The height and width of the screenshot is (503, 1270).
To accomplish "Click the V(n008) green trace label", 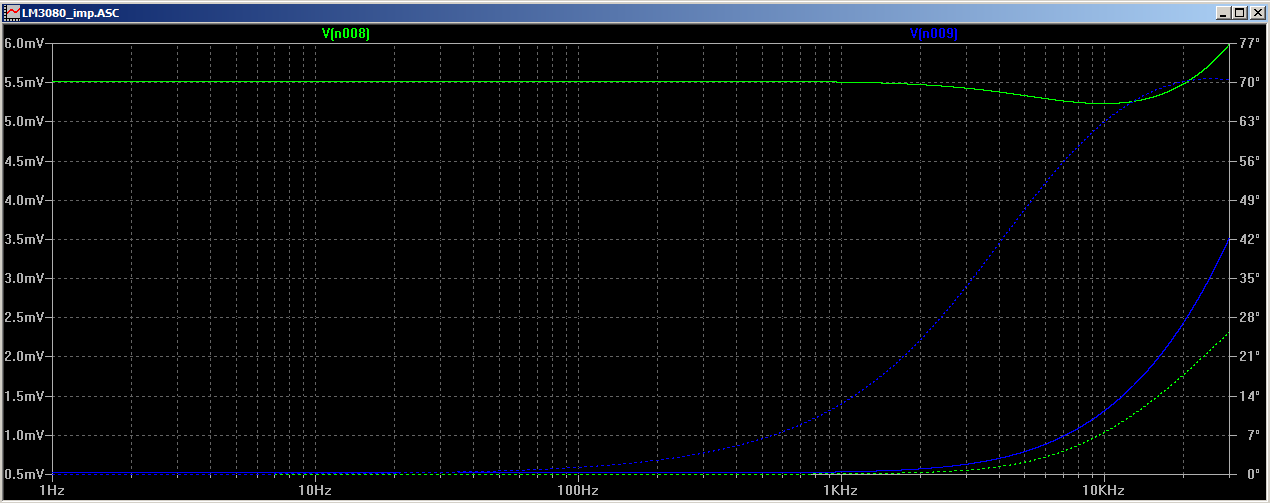I will (346, 34).
